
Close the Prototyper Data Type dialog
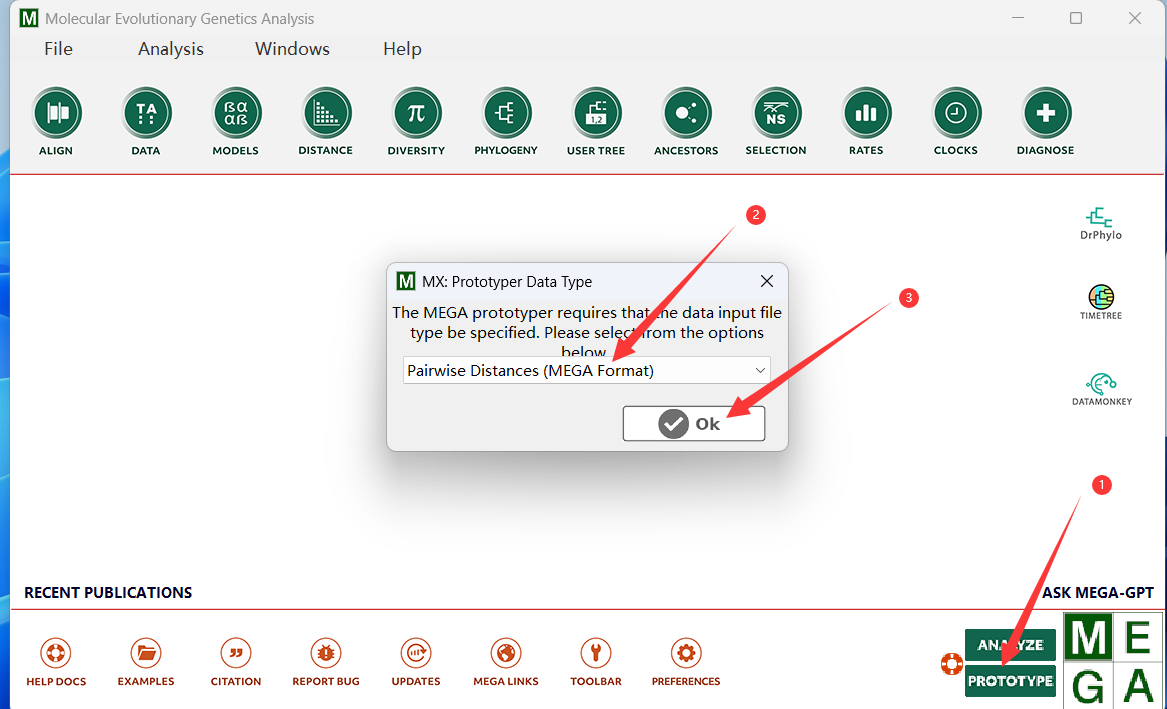767,281
